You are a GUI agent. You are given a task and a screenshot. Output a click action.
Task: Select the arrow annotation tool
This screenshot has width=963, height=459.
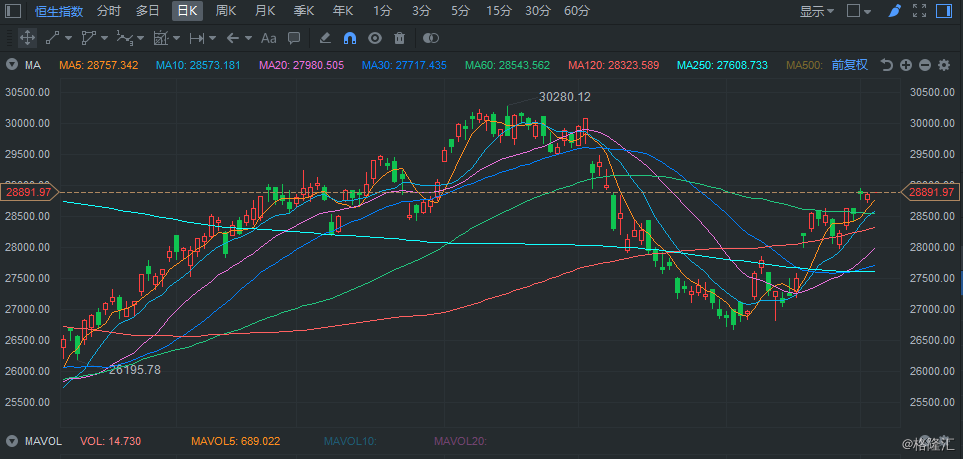coord(232,38)
